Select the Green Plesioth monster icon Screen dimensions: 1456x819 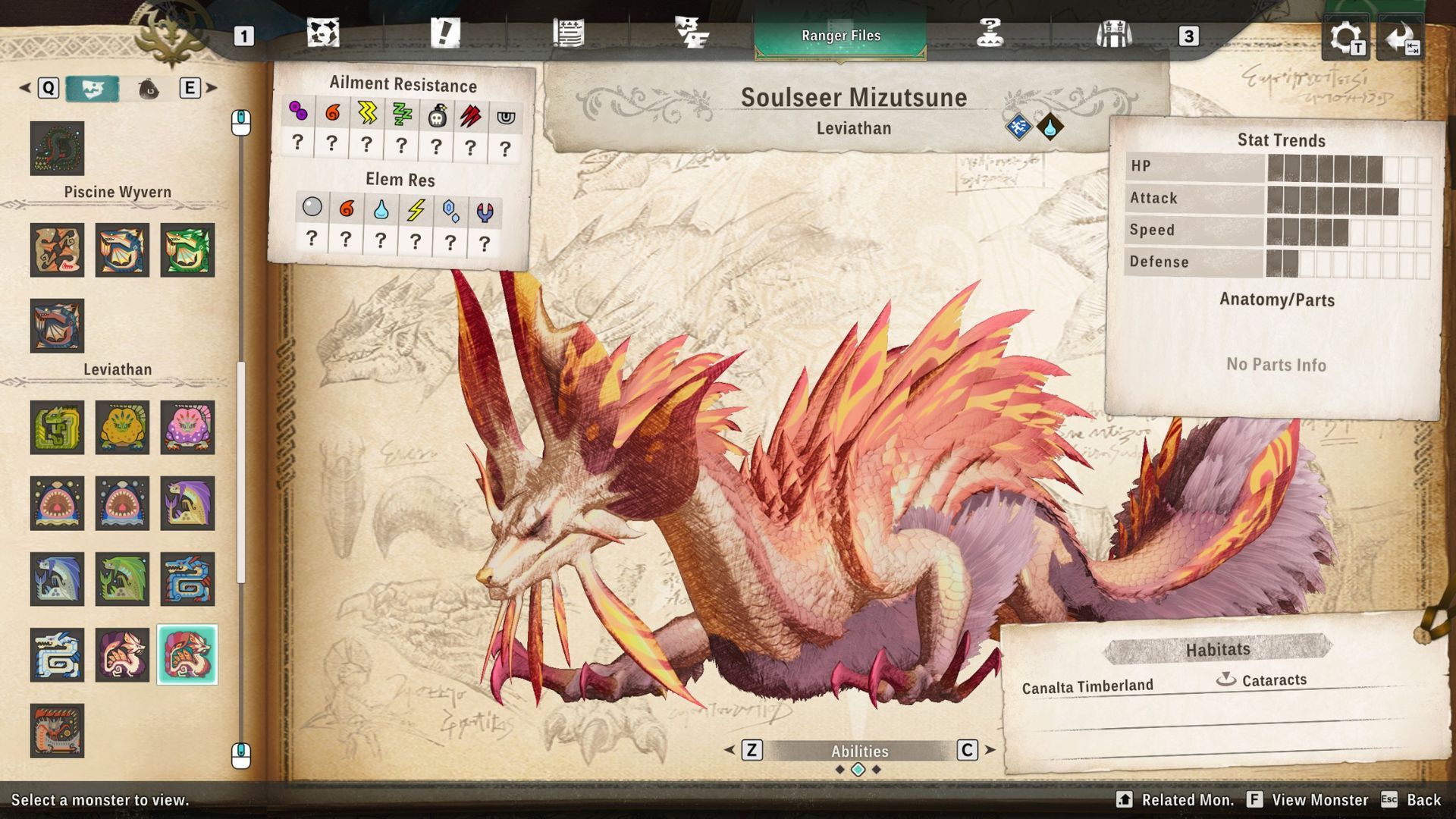pos(187,250)
